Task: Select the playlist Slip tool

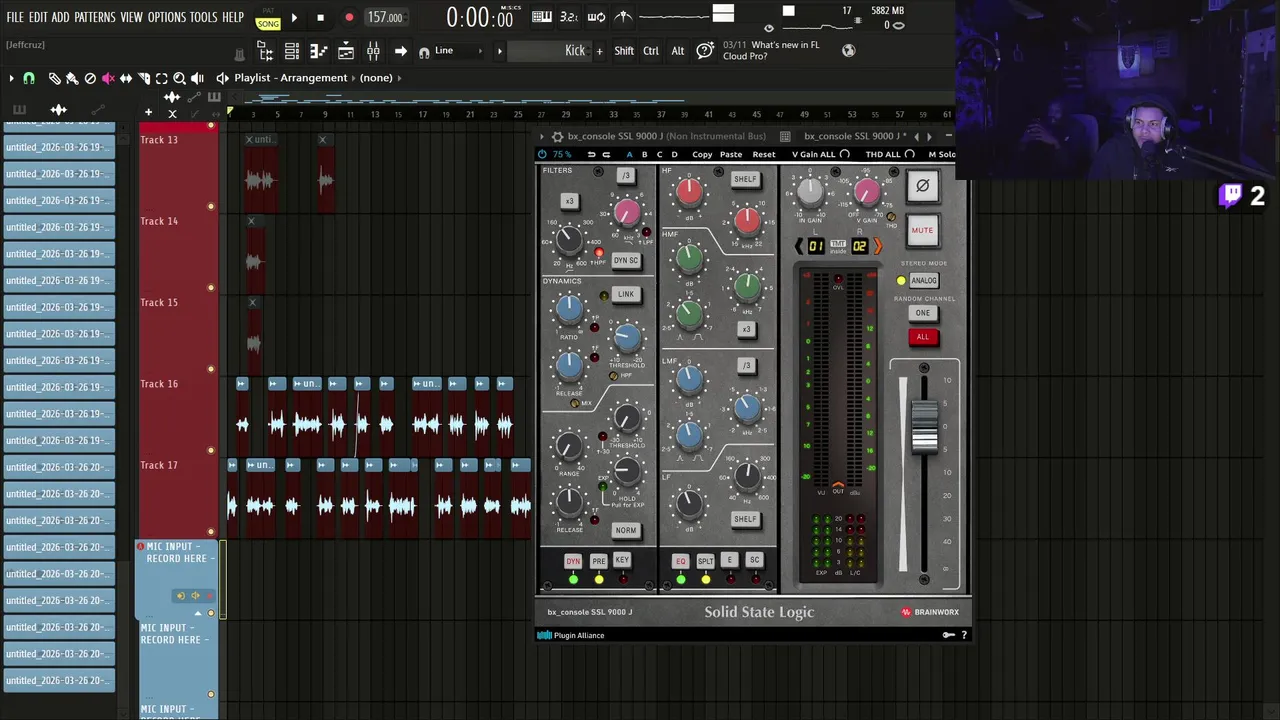Action: point(126,78)
